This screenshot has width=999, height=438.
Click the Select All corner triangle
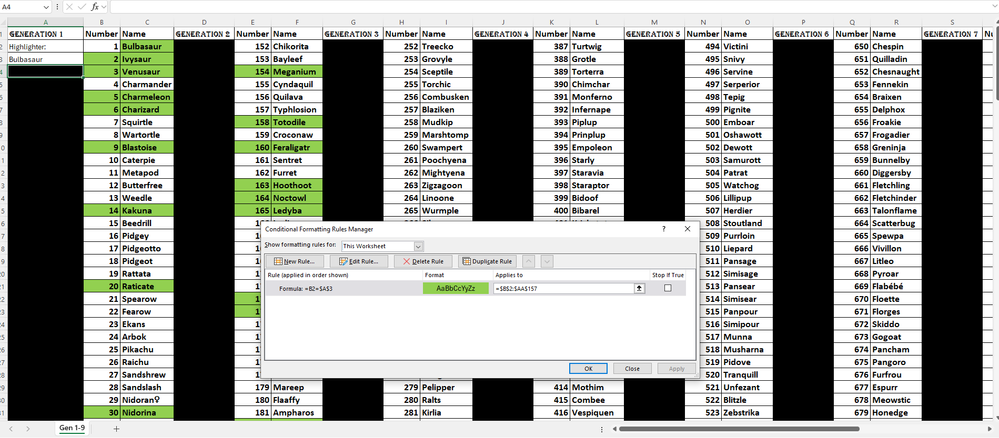coord(3,22)
